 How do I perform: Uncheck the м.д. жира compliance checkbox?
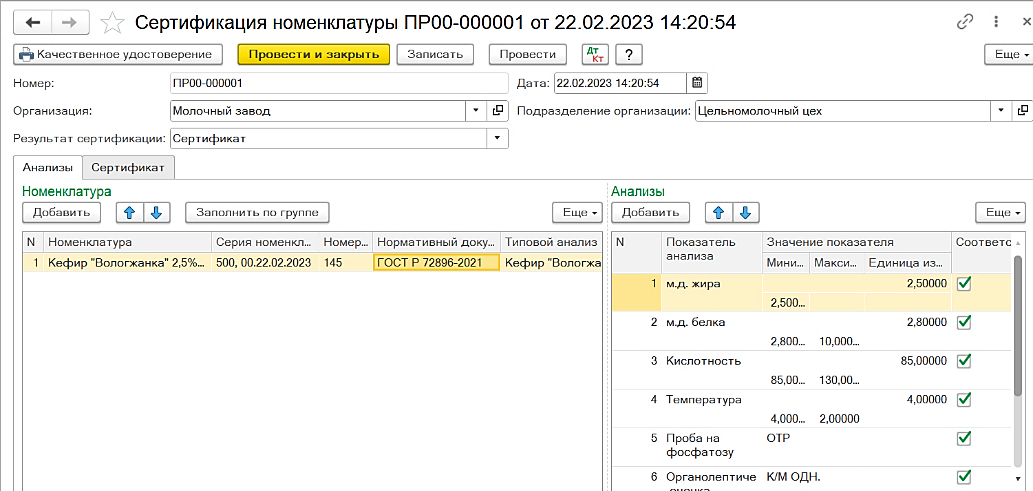click(964, 284)
